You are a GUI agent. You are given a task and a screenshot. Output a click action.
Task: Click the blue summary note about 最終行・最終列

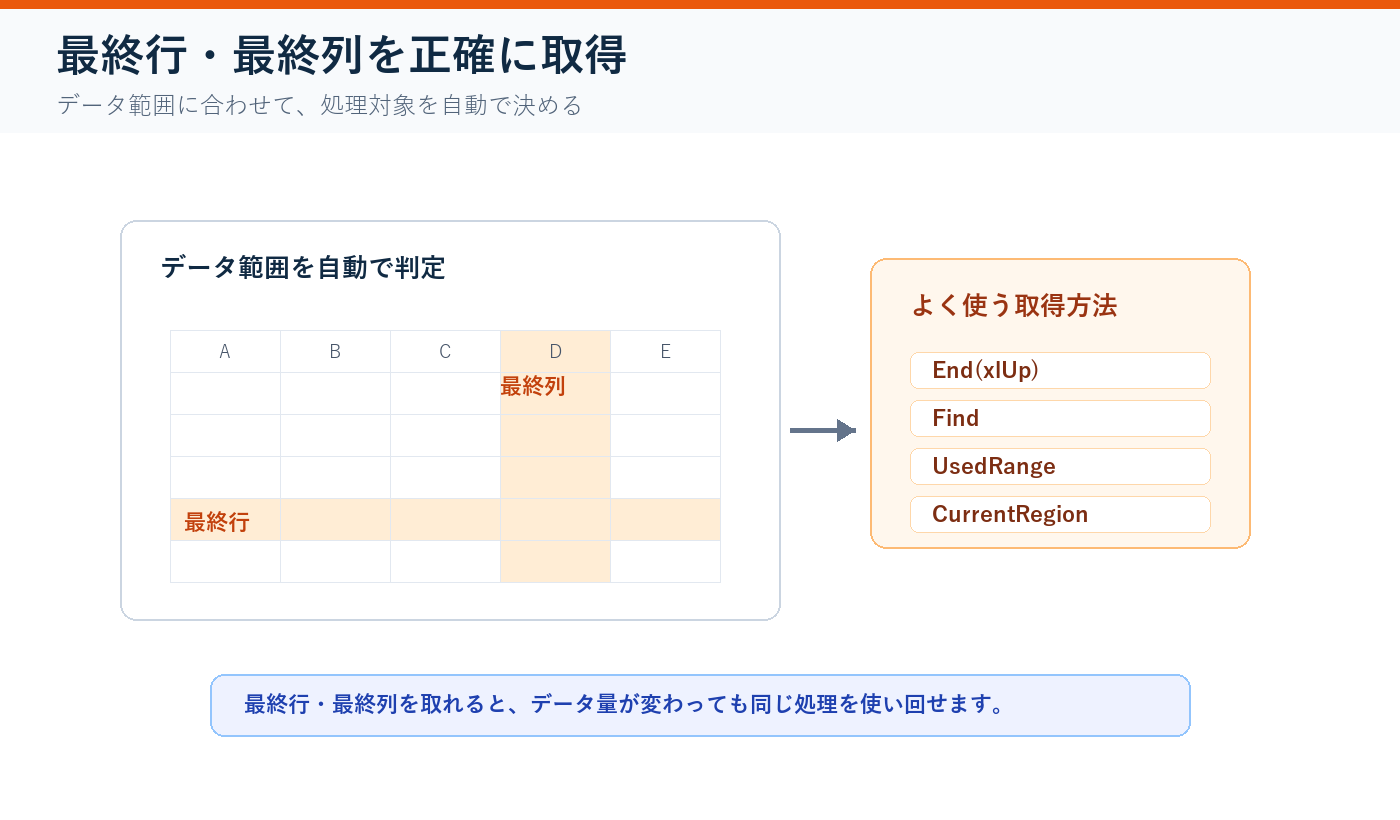[x=700, y=705]
